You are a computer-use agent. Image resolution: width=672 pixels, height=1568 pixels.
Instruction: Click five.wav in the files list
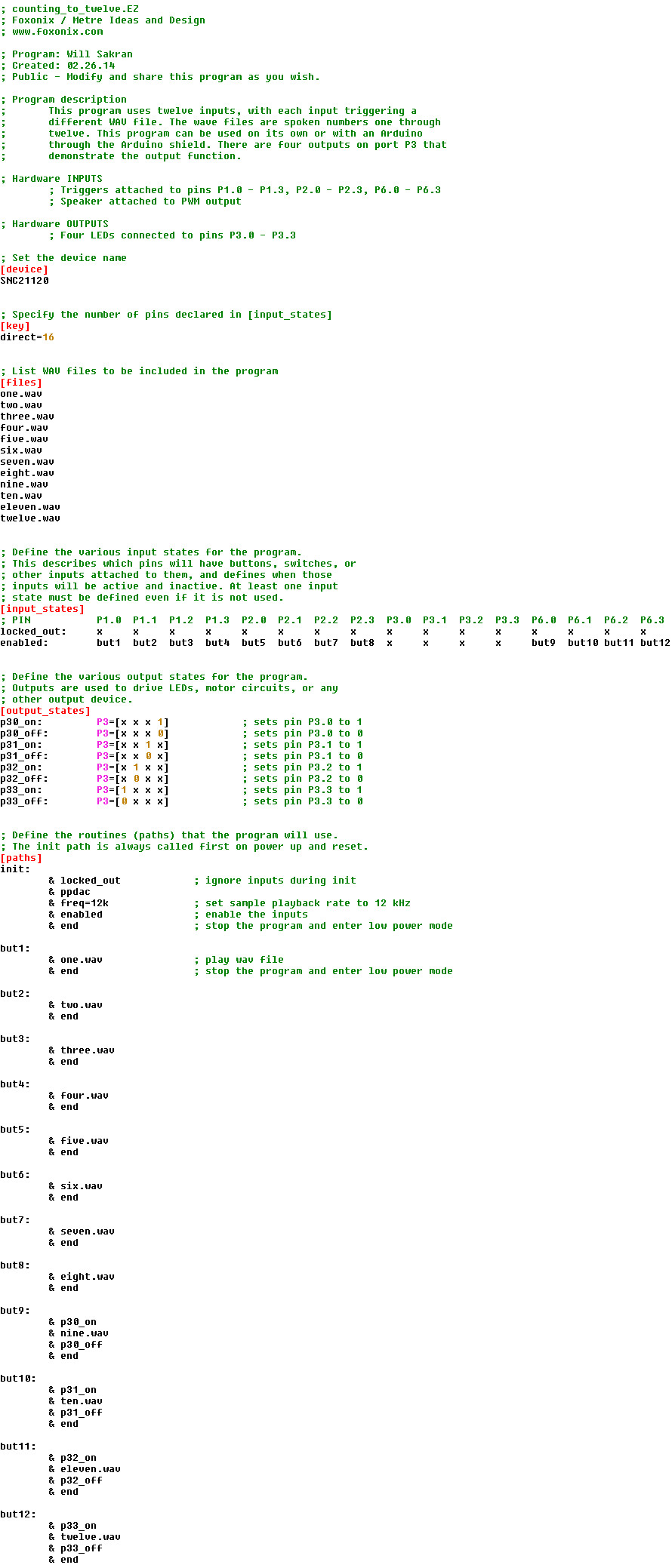[x=24, y=439]
